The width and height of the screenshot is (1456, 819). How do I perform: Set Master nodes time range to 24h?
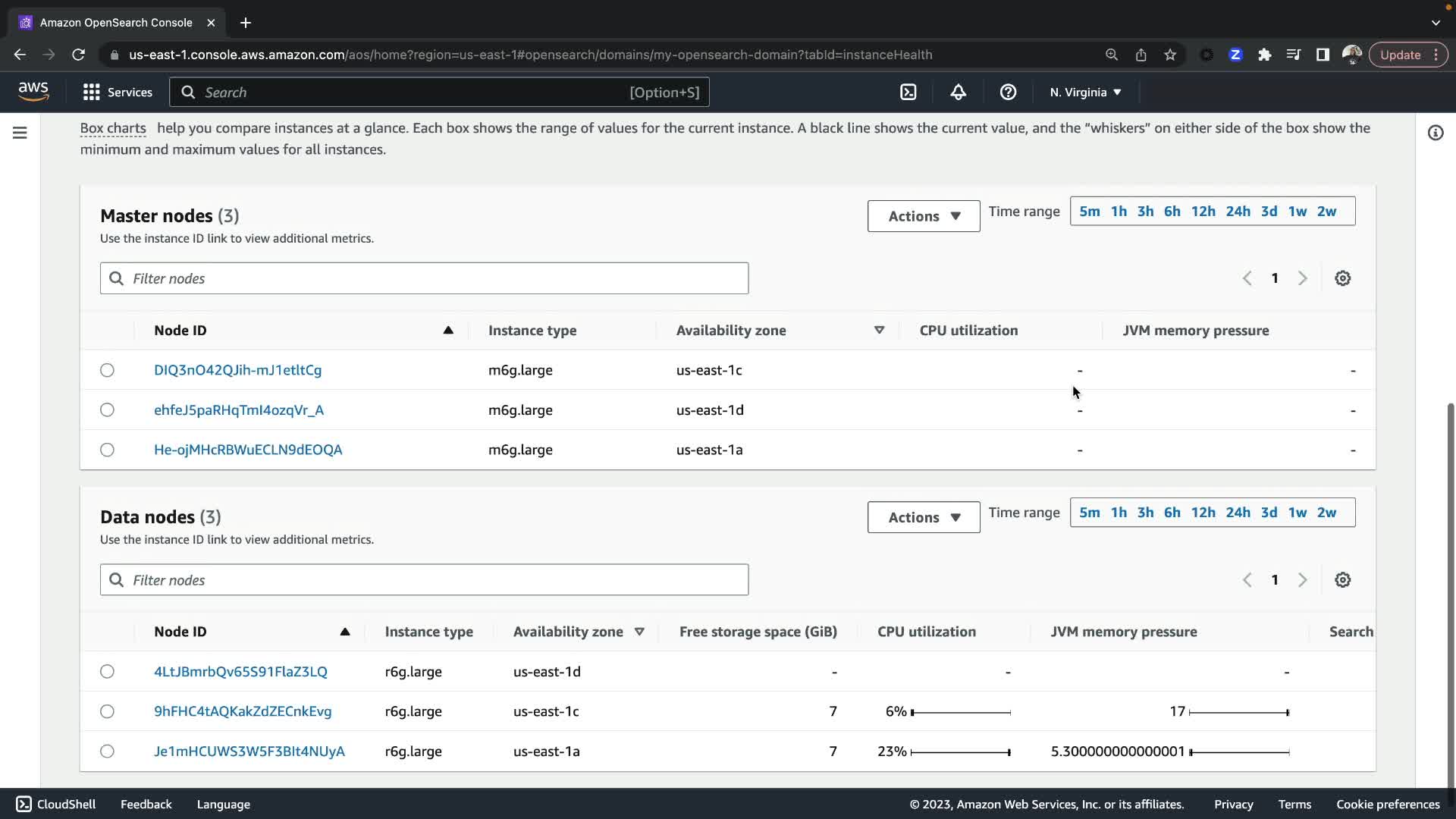[x=1238, y=212]
